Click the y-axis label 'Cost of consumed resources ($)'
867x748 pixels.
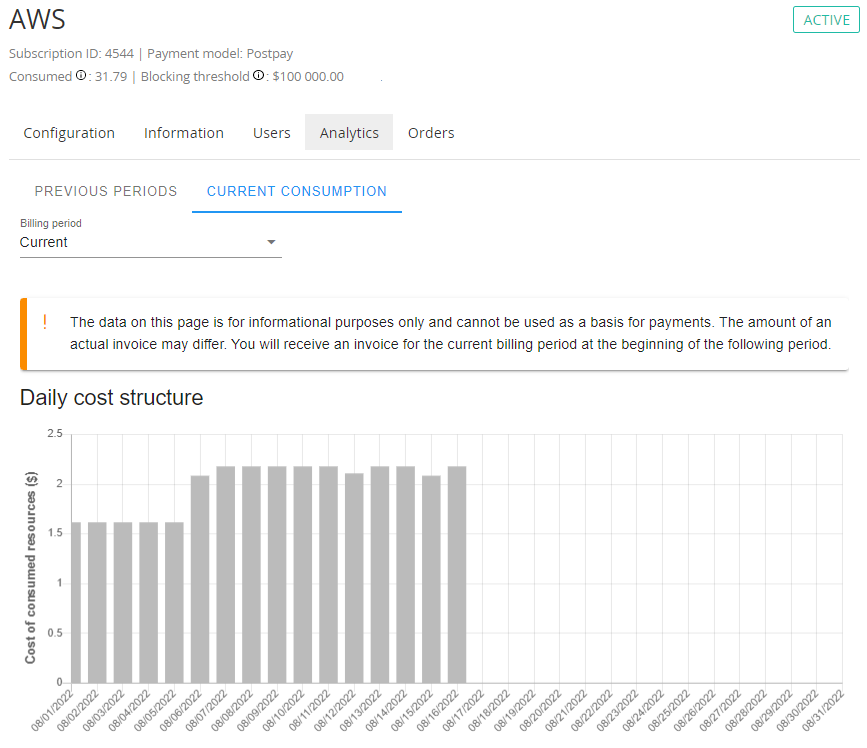click(x=30, y=568)
